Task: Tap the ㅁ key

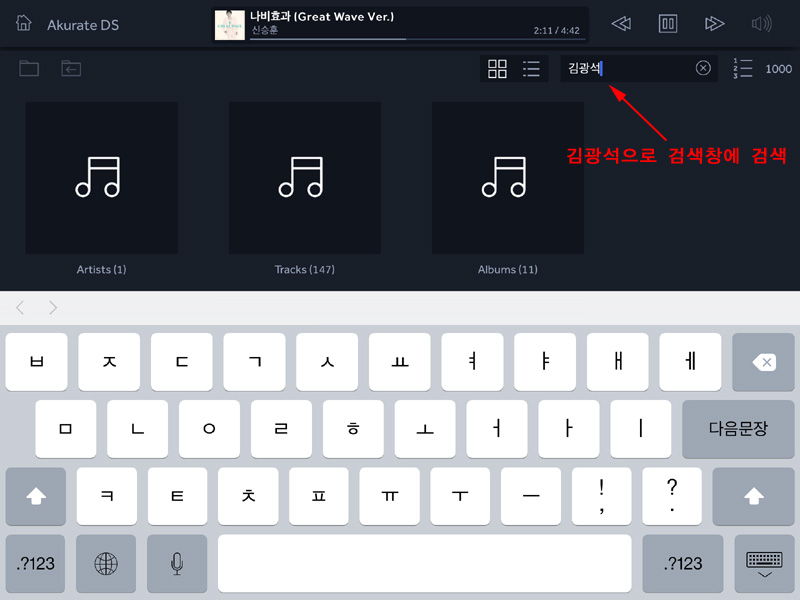Action: point(66,429)
